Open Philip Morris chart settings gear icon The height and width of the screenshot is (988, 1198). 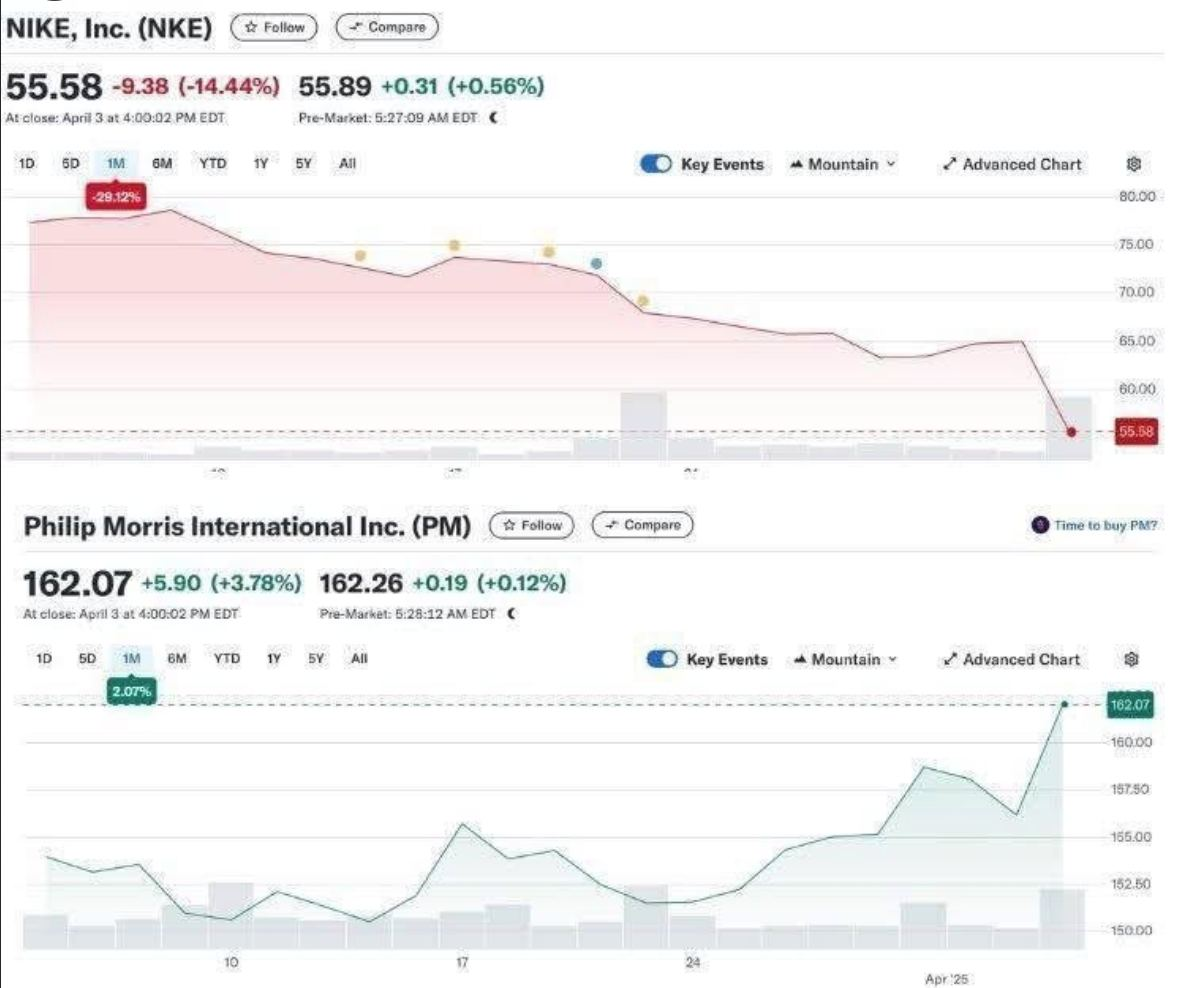coord(1132,660)
